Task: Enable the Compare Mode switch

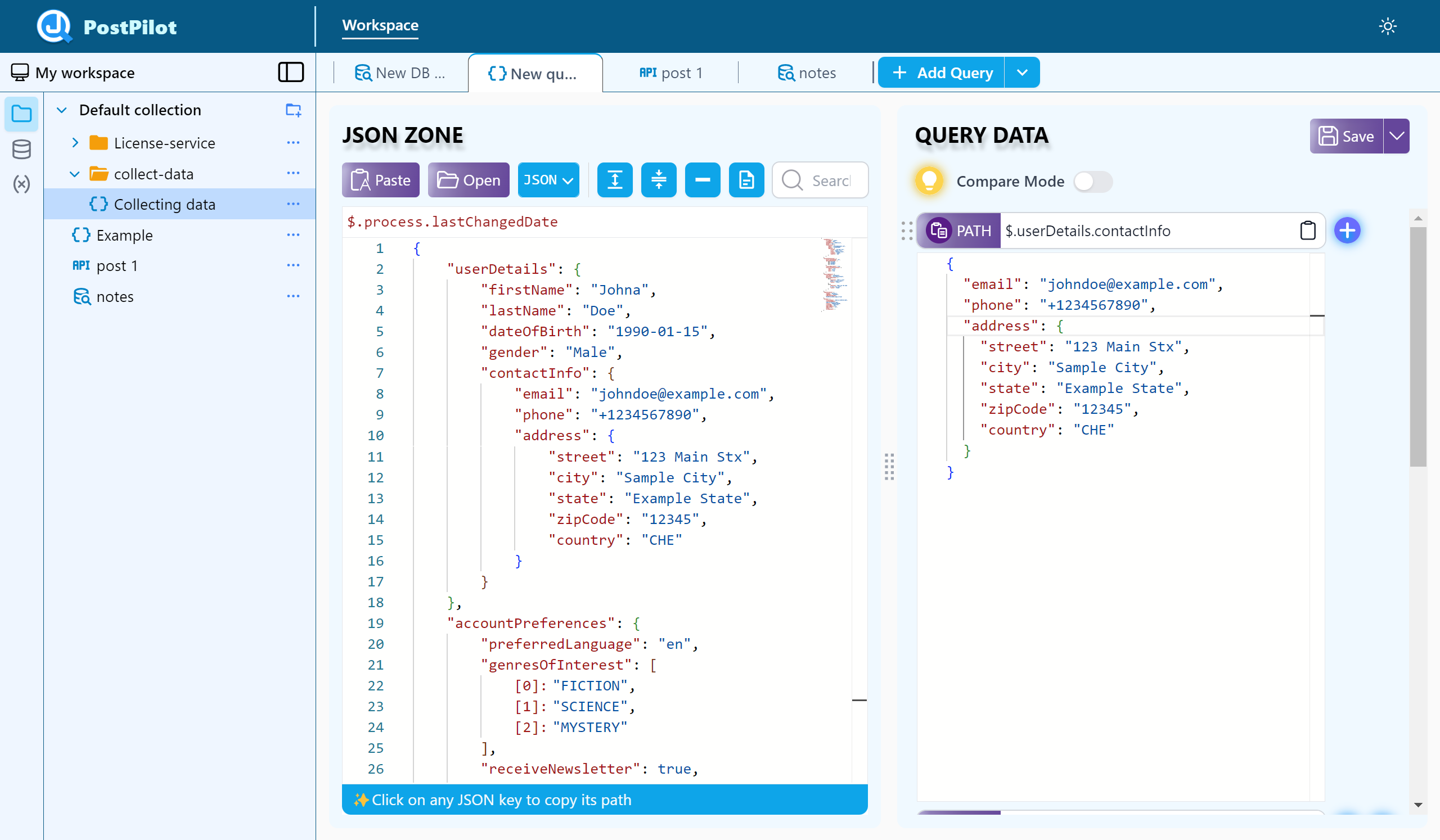Action: point(1092,182)
